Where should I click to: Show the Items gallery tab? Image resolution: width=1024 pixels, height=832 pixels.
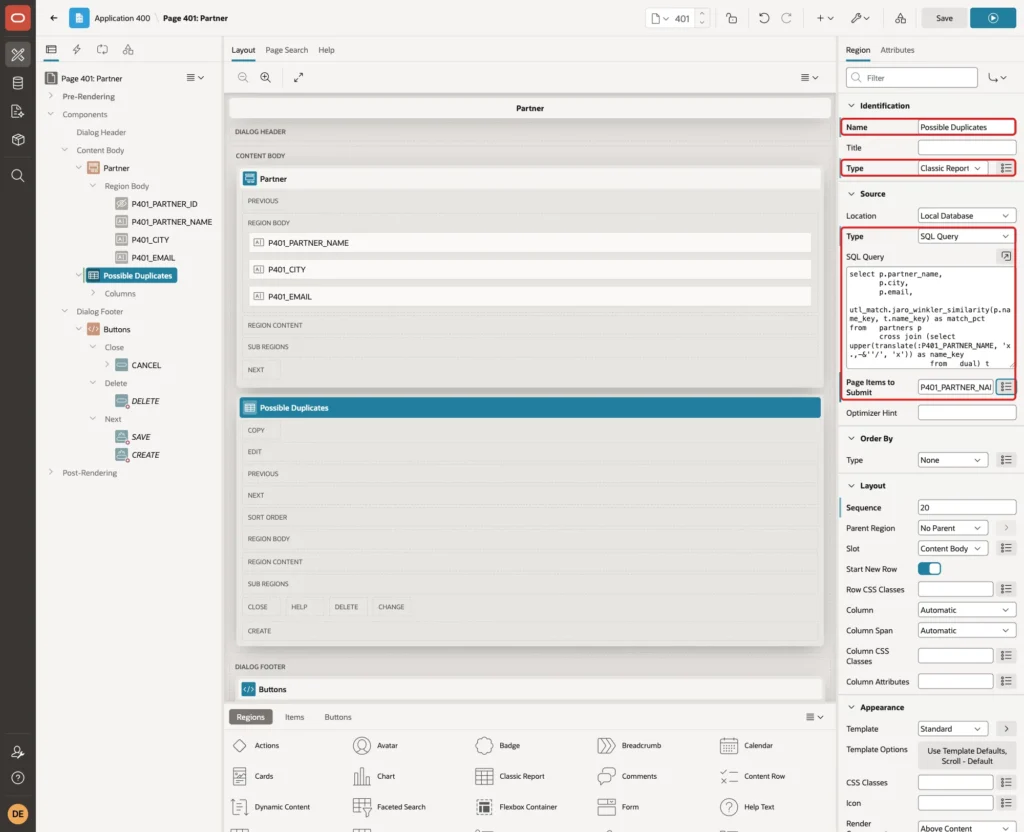tap(294, 716)
